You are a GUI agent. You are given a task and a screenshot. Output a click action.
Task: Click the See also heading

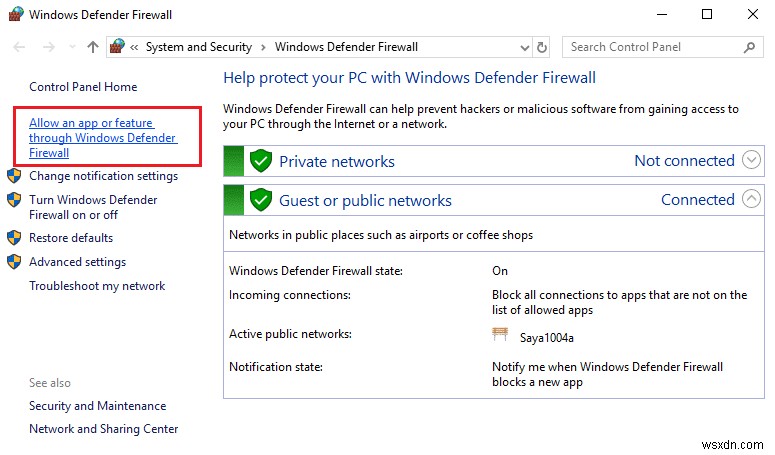click(50, 383)
